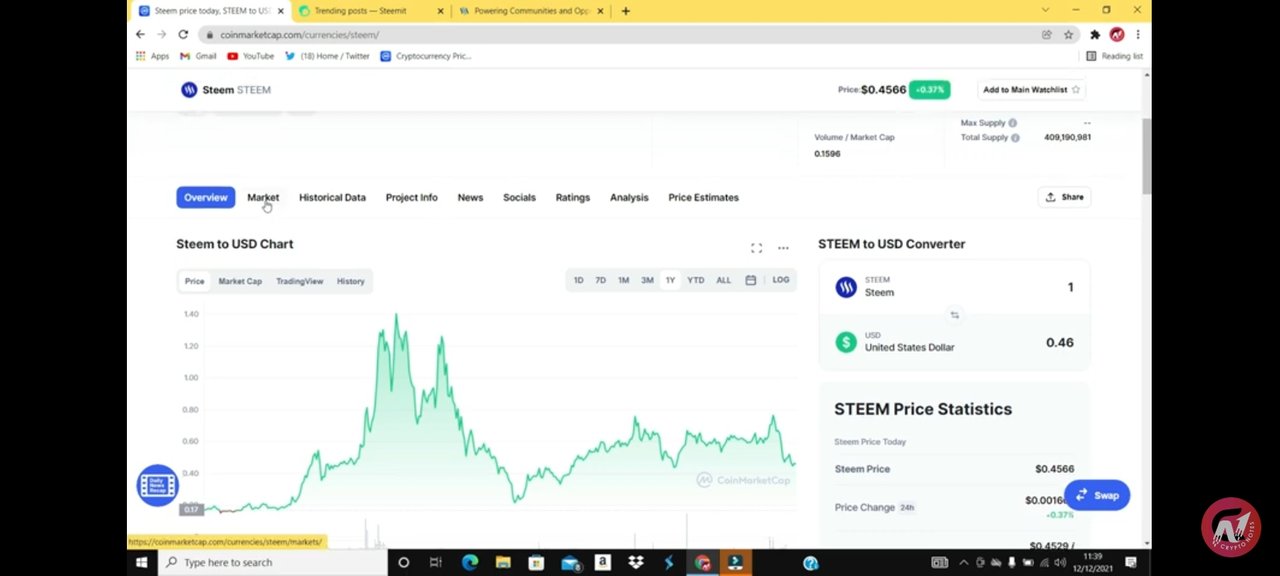The height and width of the screenshot is (576, 1280).
Task: Open the Ratings tab
Action: tap(573, 197)
